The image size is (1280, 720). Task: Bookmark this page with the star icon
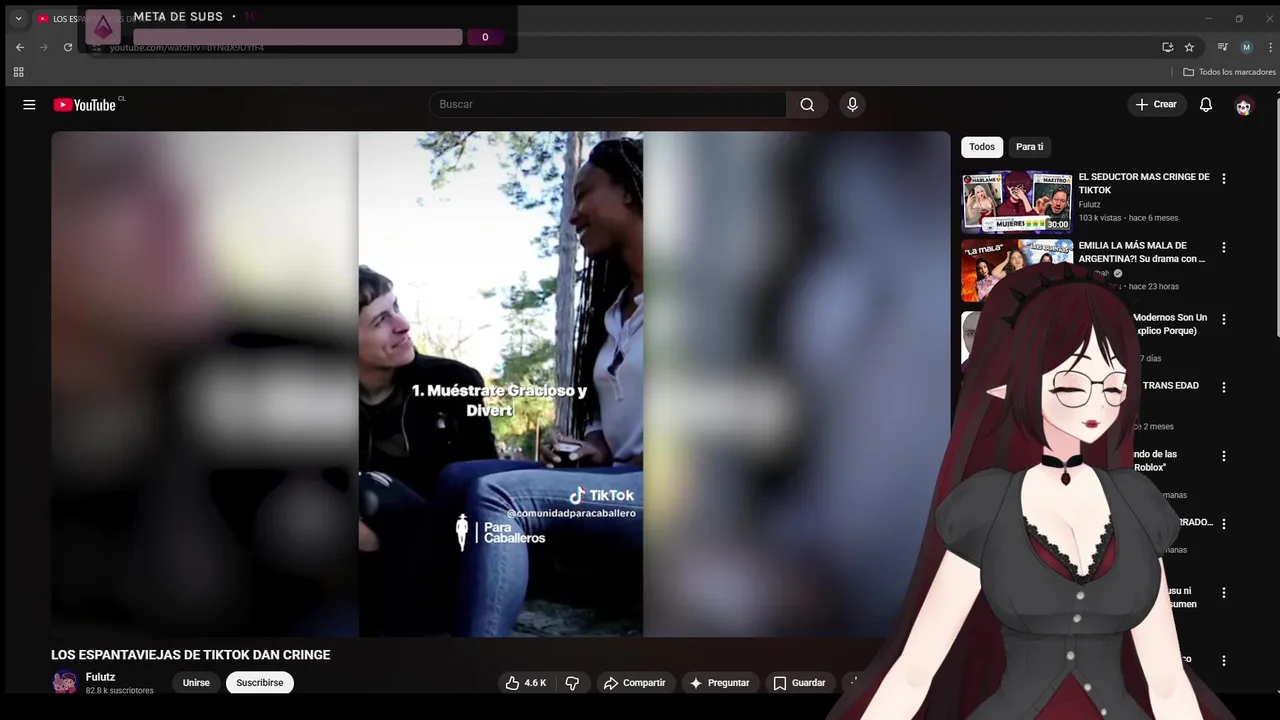coord(1189,47)
